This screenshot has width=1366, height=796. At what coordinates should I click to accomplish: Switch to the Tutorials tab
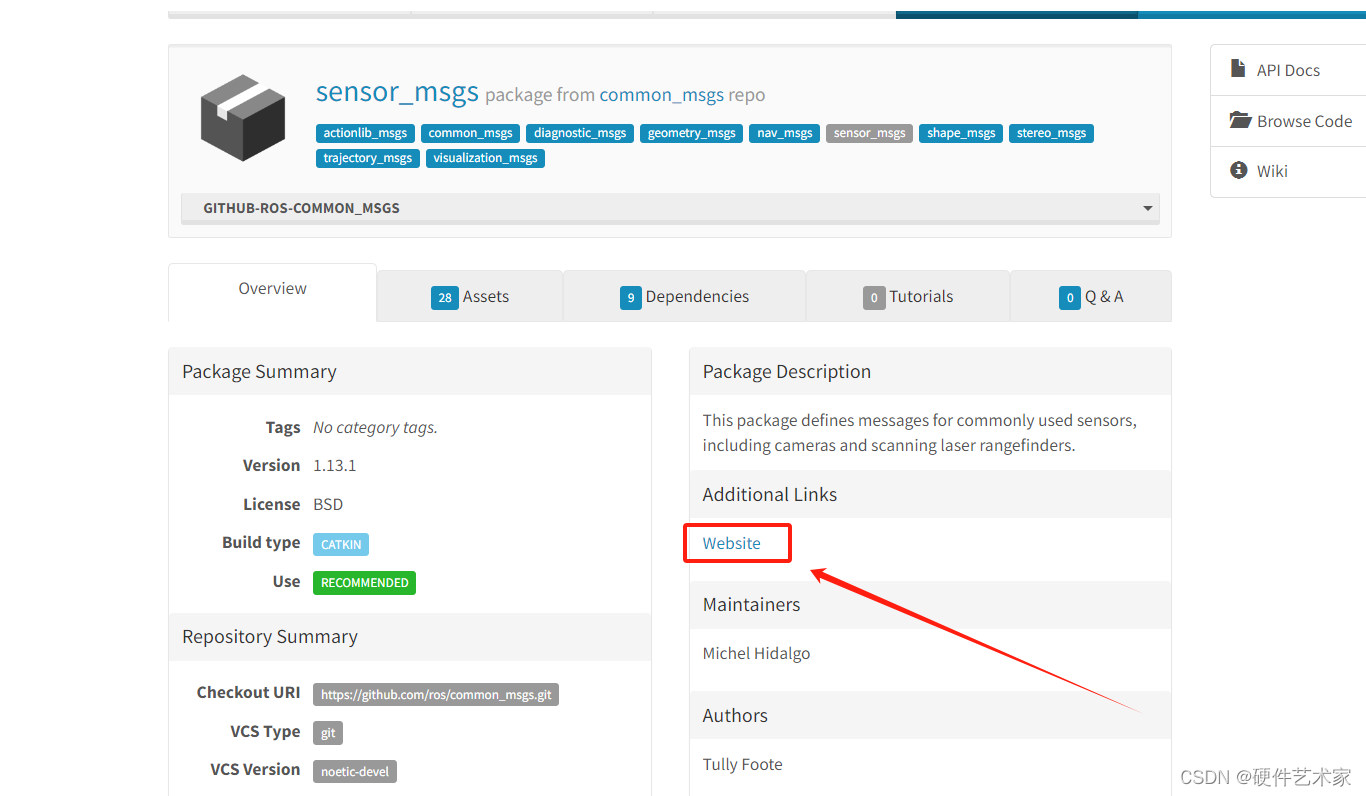click(x=908, y=296)
